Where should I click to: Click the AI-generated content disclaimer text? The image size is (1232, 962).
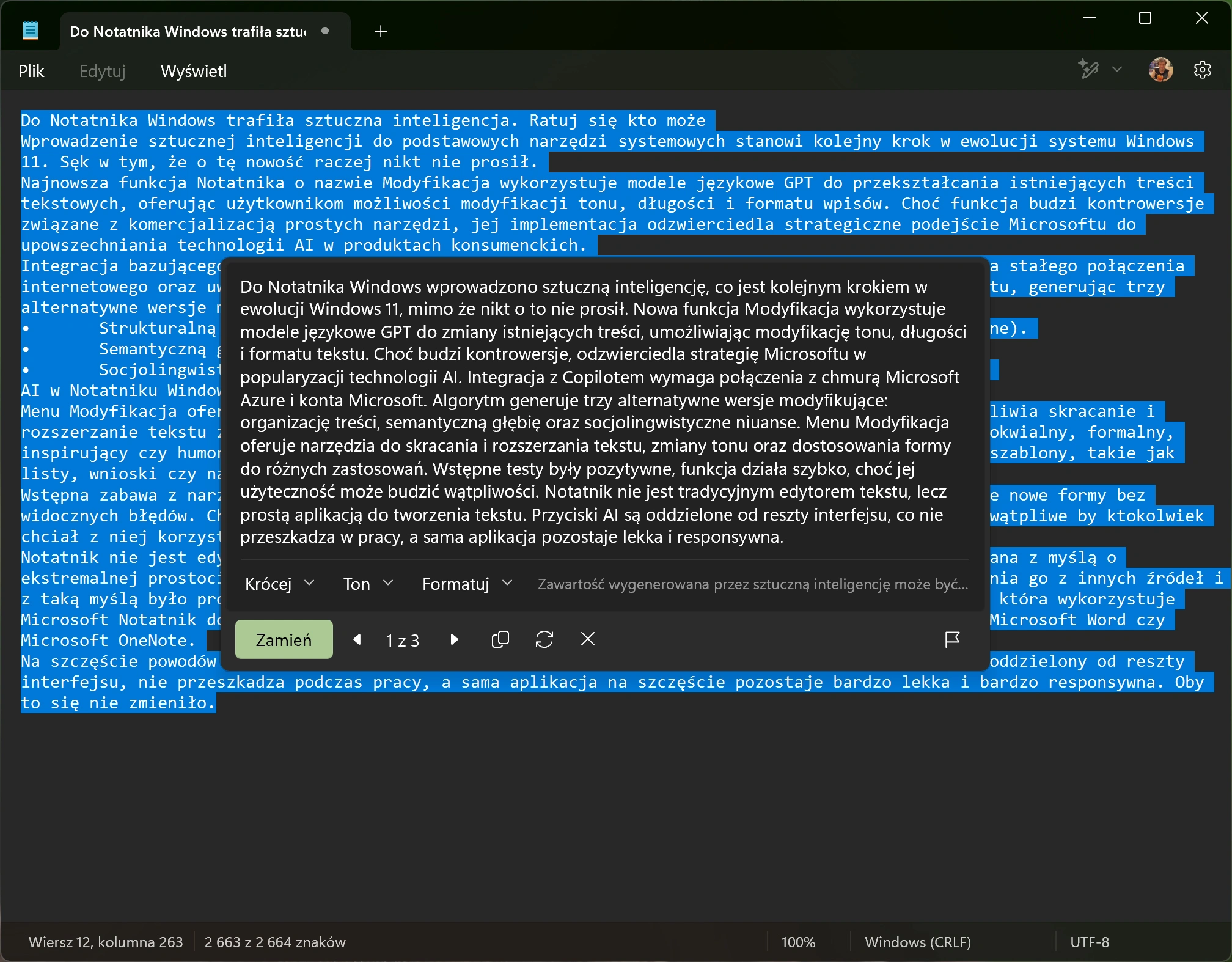pos(752,584)
